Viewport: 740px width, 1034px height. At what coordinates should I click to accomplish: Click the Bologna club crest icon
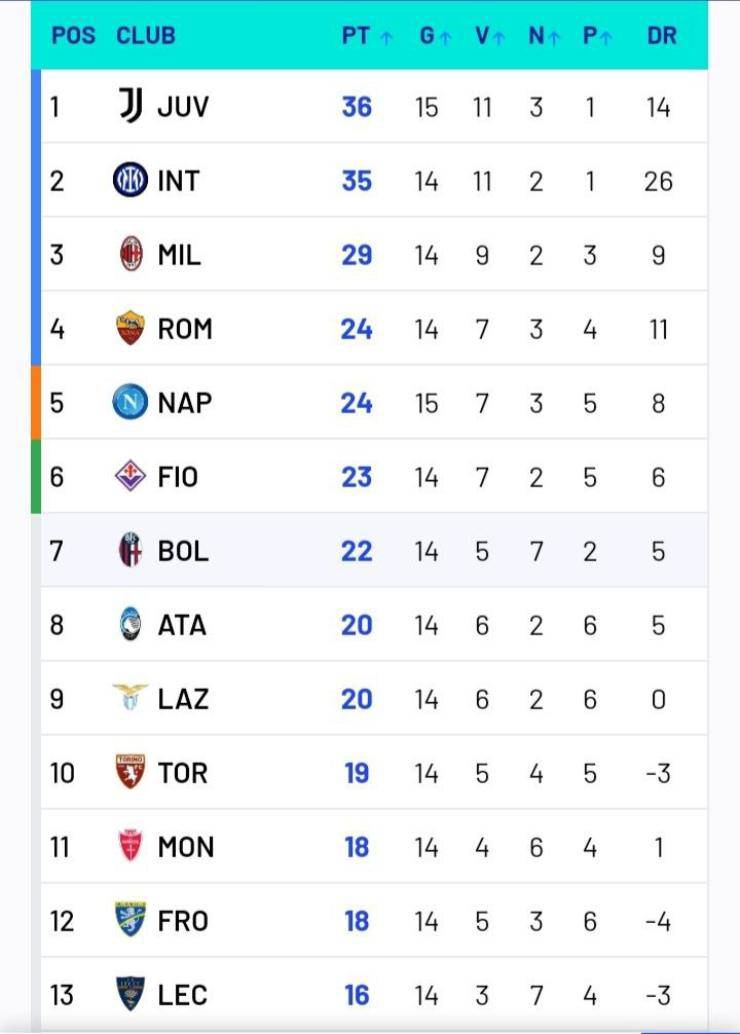pos(130,551)
